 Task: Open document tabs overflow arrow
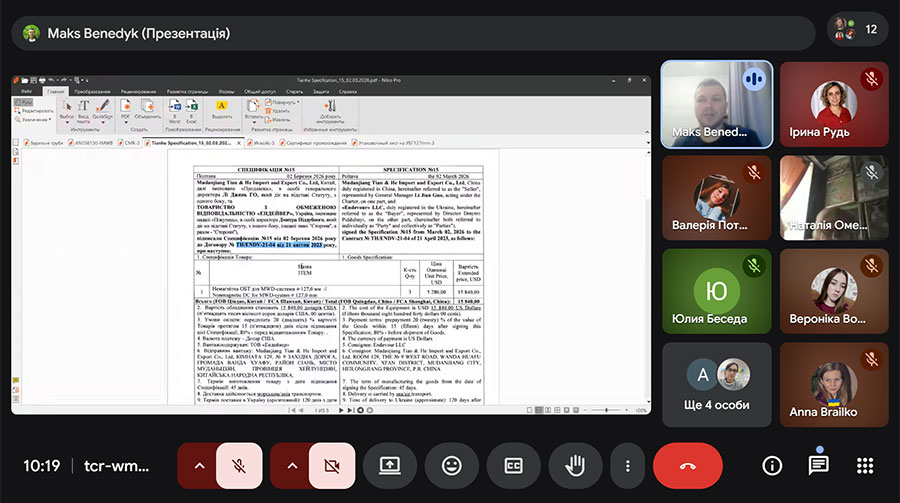tap(649, 143)
